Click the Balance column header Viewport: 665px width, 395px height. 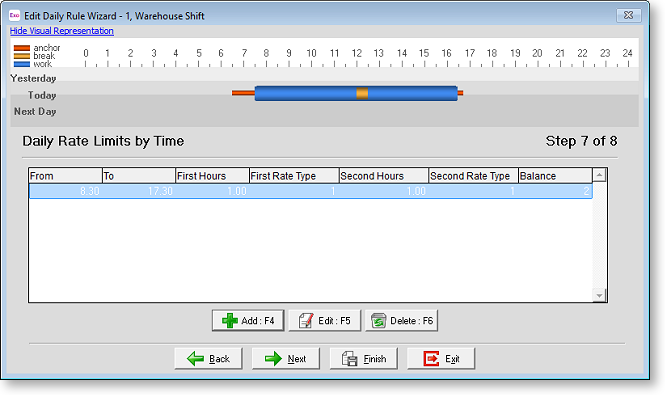(x=555, y=176)
